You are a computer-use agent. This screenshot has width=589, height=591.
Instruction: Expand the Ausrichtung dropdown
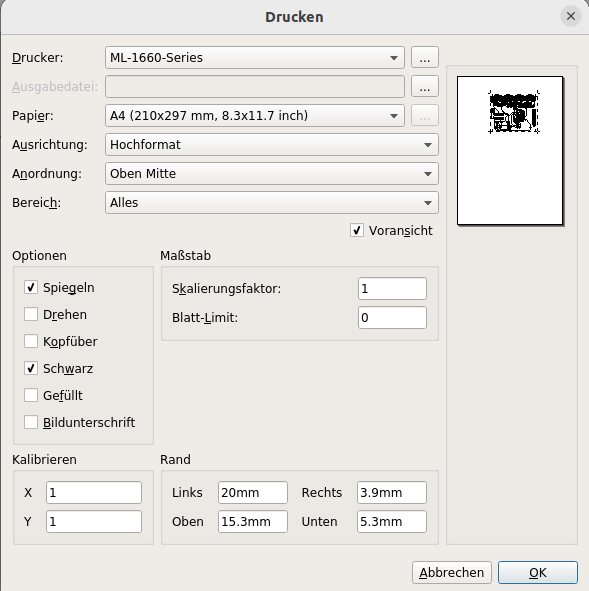click(x=272, y=145)
